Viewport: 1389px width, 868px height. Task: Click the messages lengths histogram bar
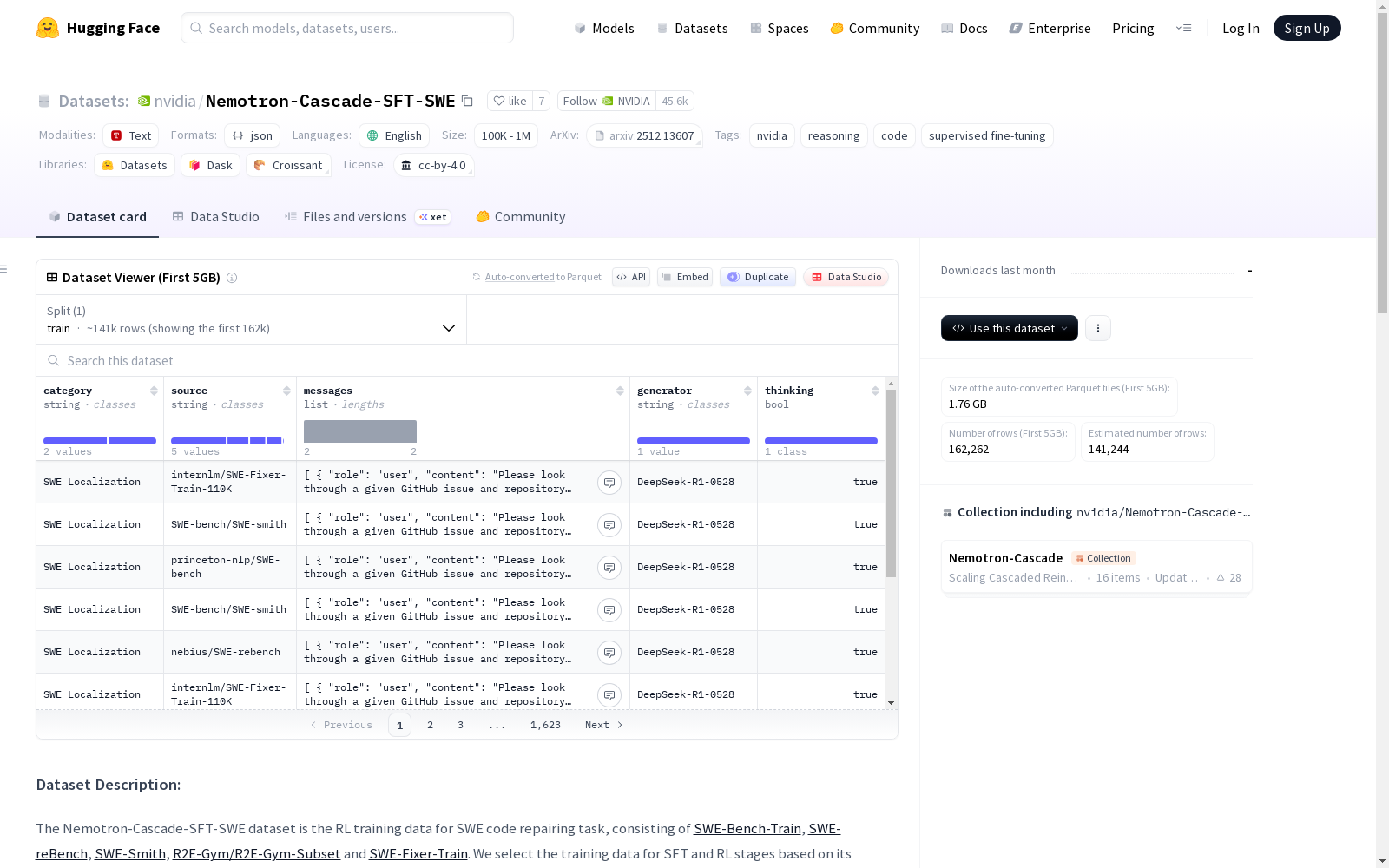pos(360,431)
